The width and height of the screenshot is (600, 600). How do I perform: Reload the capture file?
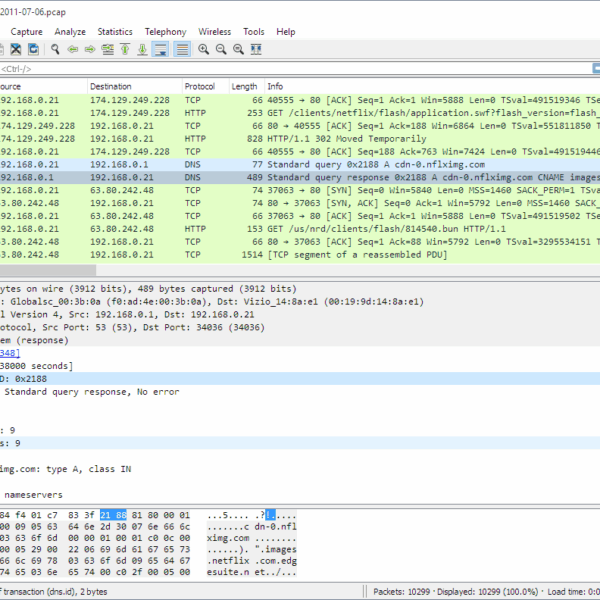click(33, 49)
